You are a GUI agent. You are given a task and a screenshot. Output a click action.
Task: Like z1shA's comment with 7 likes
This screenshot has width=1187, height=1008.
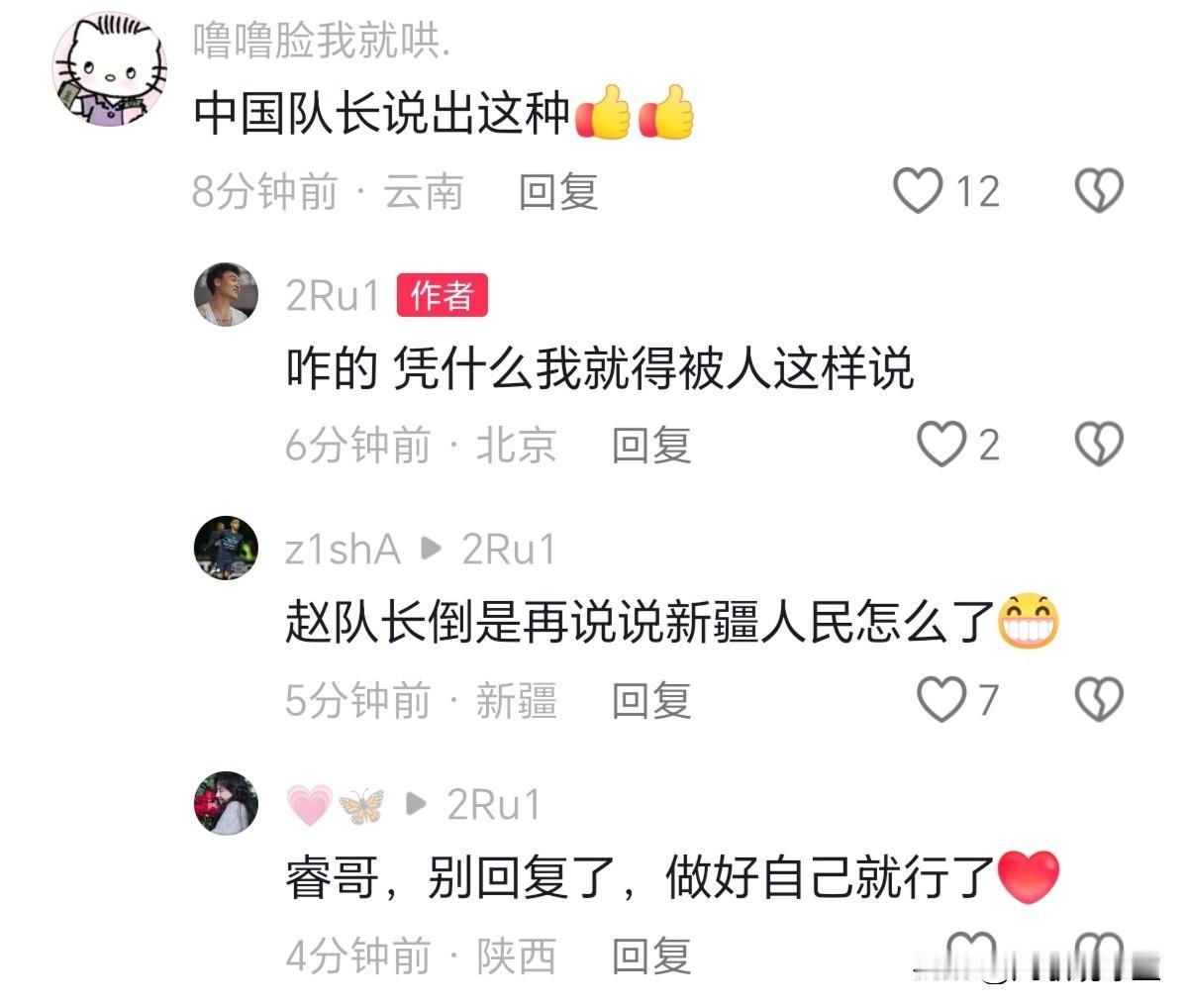click(940, 699)
